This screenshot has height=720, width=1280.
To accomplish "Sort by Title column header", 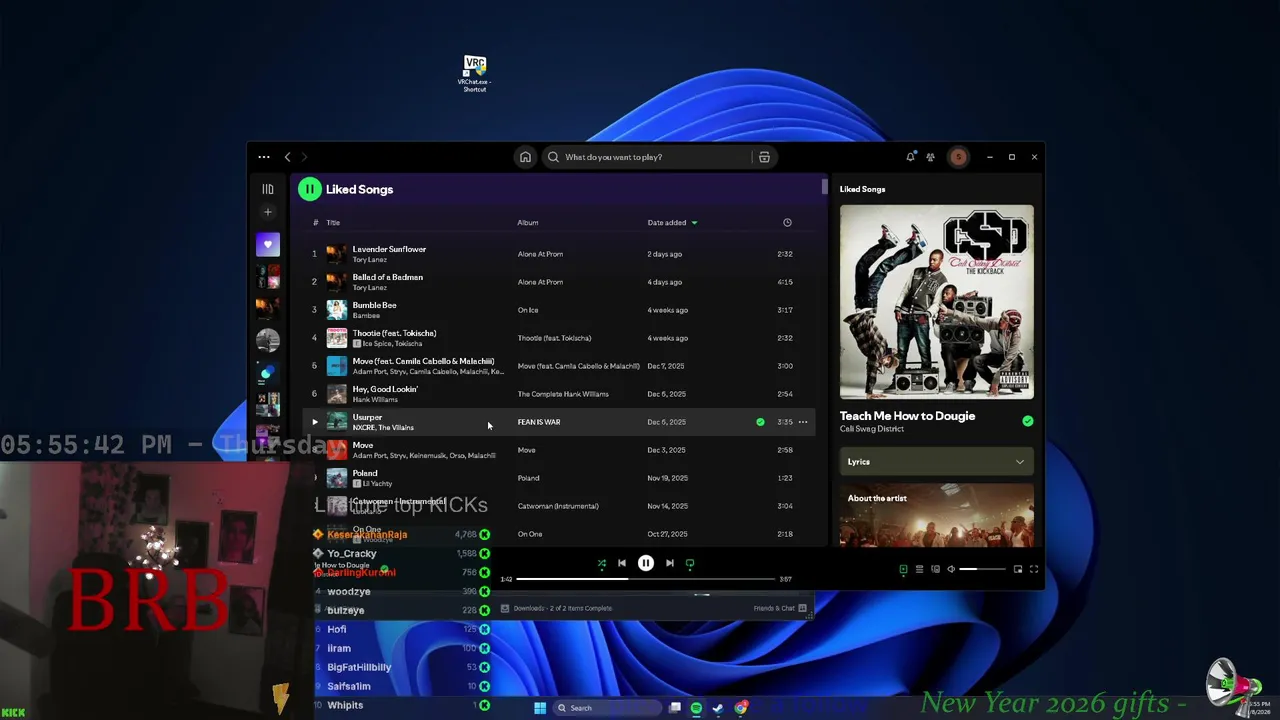I will tap(333, 223).
